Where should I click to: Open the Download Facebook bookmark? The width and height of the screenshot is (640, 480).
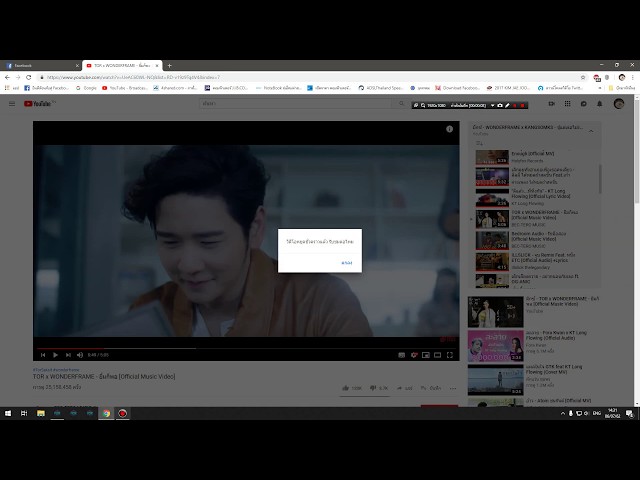pos(458,88)
